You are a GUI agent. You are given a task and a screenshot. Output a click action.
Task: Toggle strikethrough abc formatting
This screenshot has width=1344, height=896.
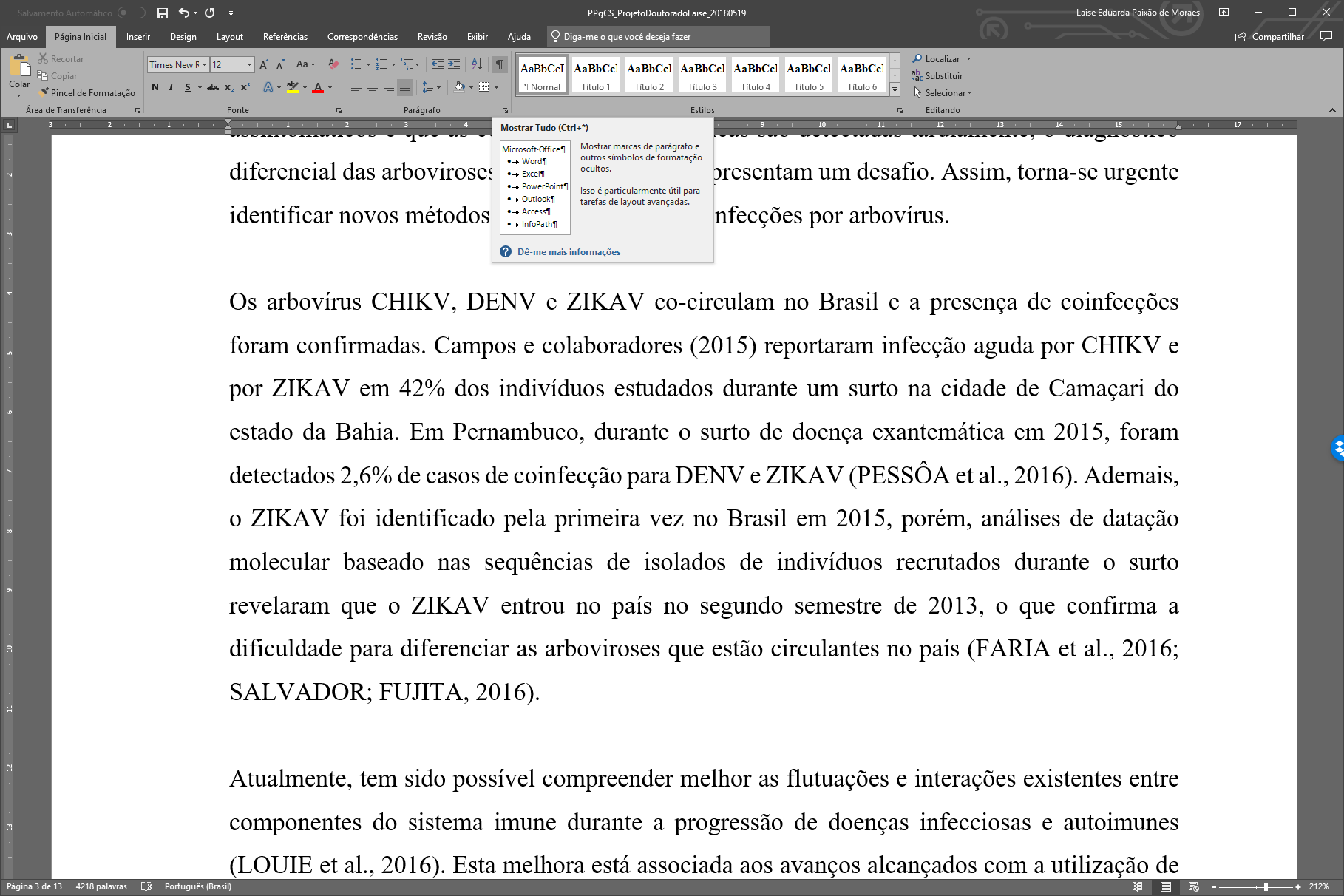pyautogui.click(x=213, y=87)
